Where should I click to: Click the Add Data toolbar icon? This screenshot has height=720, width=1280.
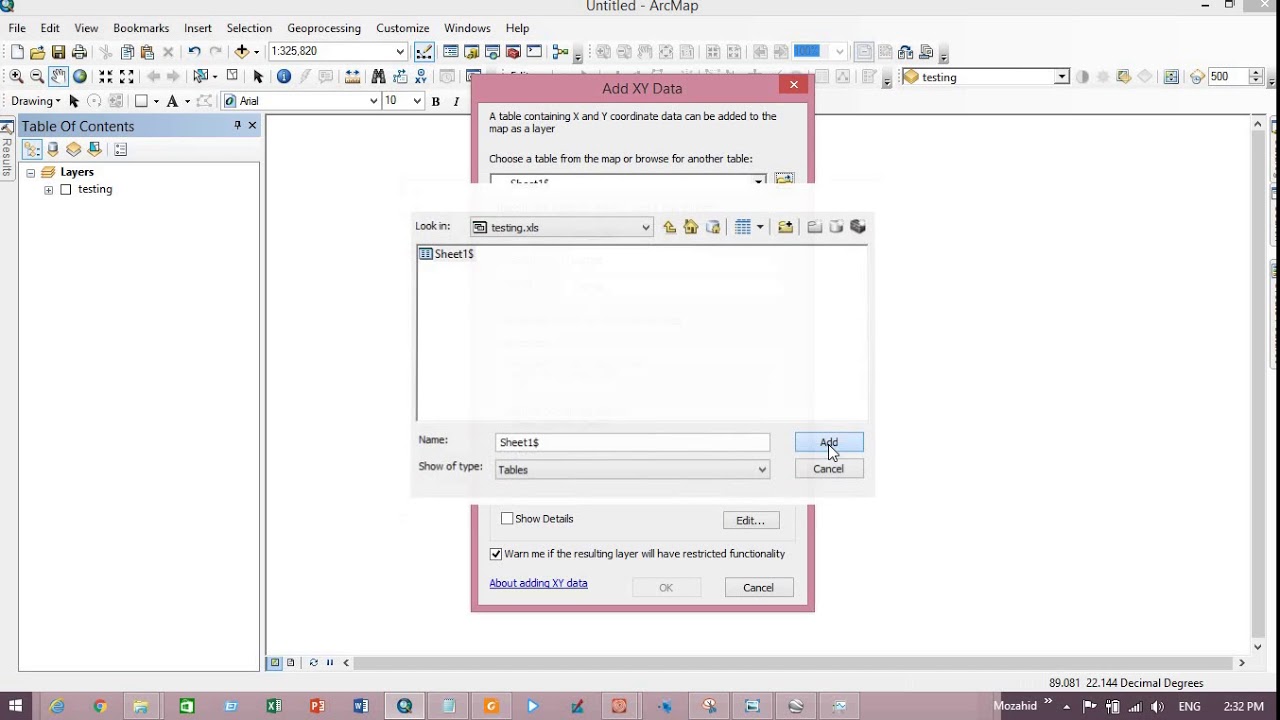click(x=241, y=52)
